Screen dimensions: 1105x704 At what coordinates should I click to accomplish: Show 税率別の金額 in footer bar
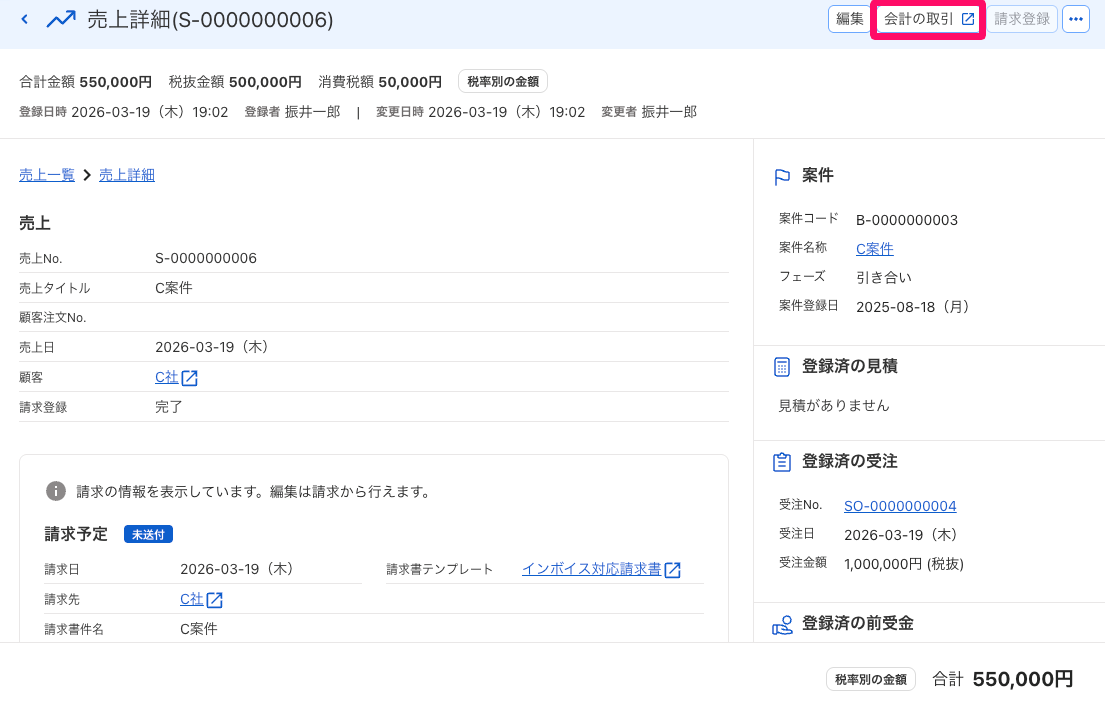click(x=870, y=679)
